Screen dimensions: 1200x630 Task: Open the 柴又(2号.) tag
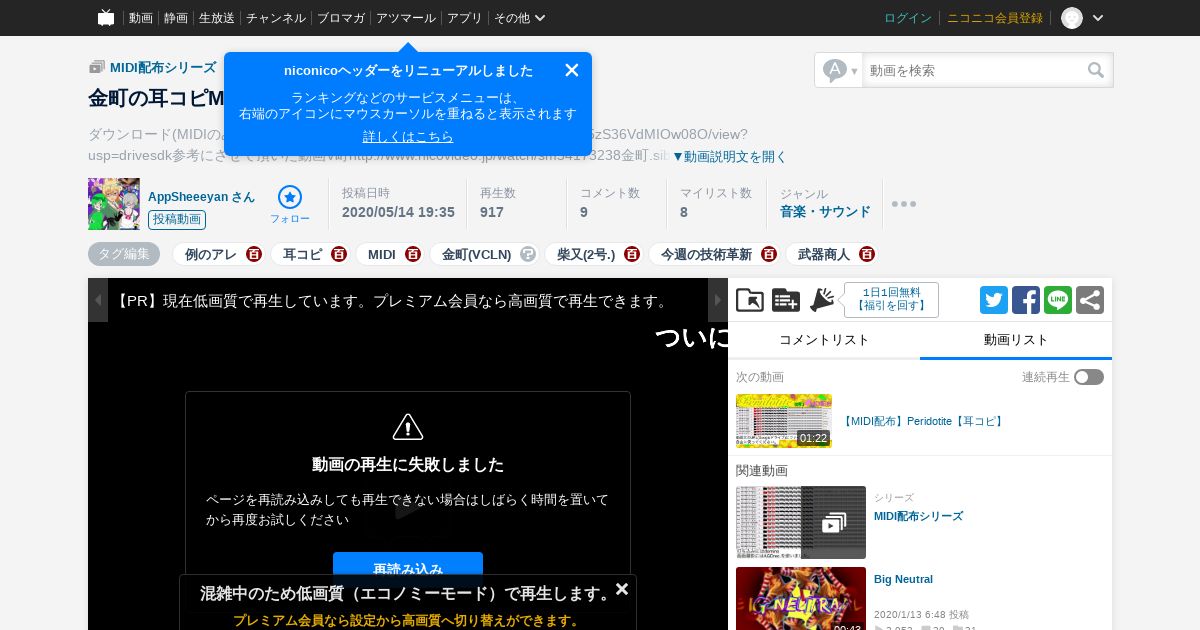[x=586, y=254]
